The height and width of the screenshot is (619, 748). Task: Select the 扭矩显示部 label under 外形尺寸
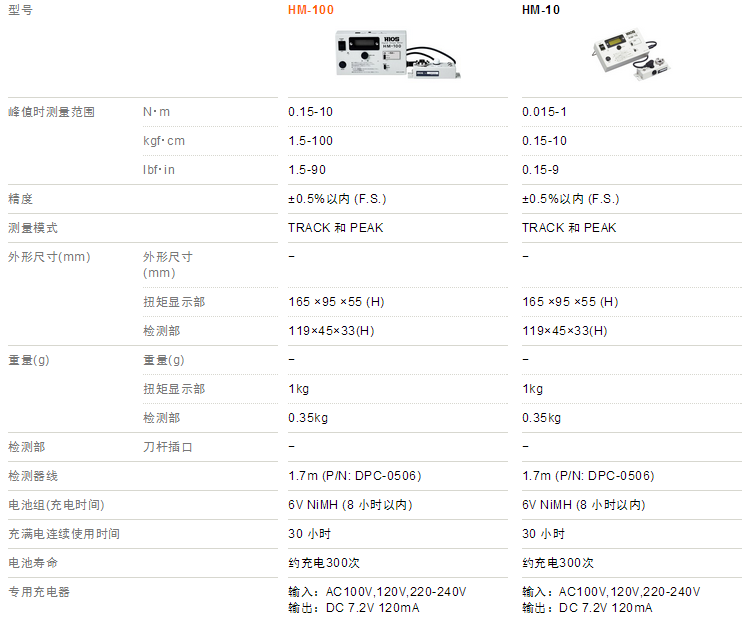tap(174, 302)
